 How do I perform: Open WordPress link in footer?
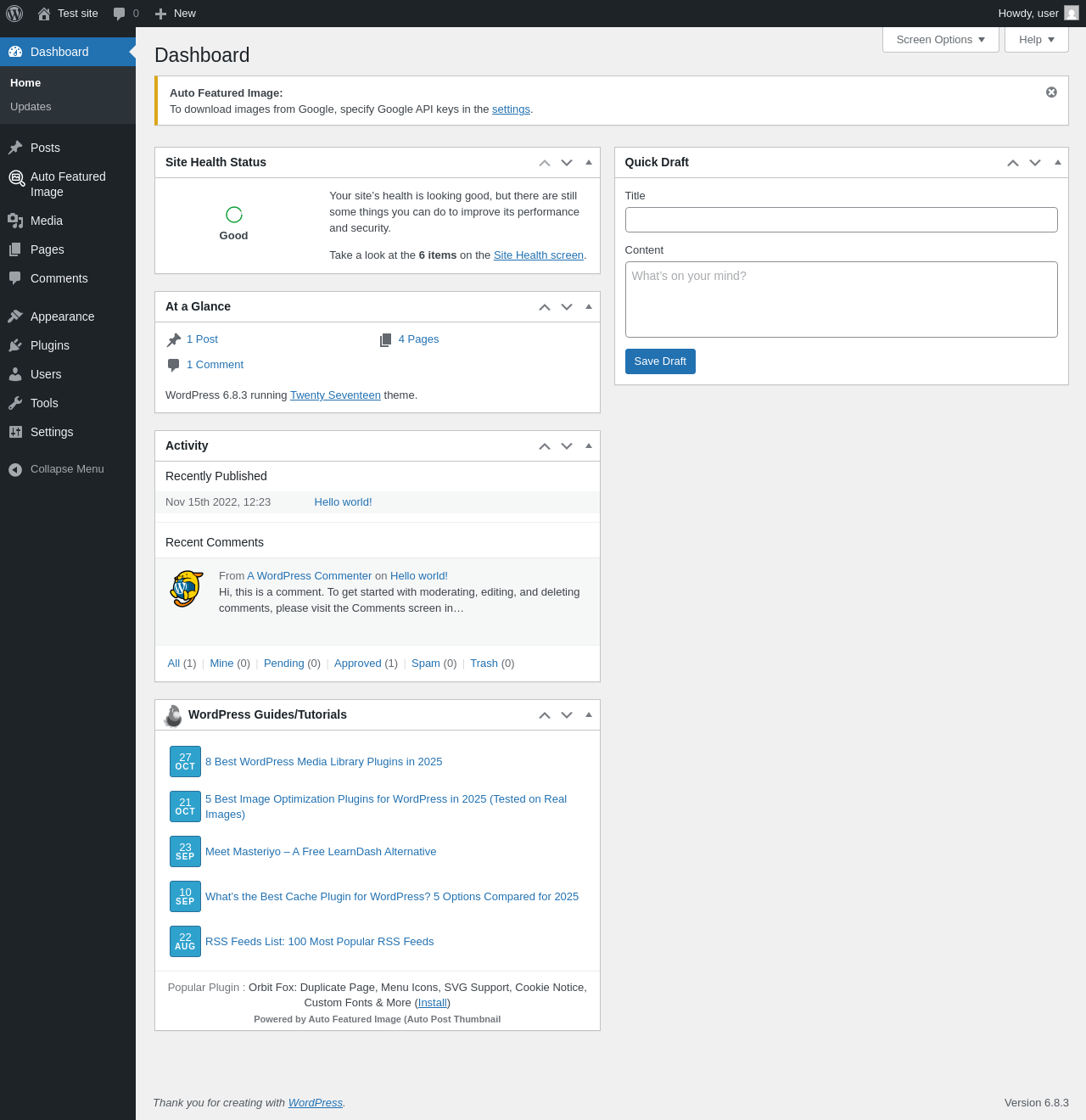tap(315, 1103)
